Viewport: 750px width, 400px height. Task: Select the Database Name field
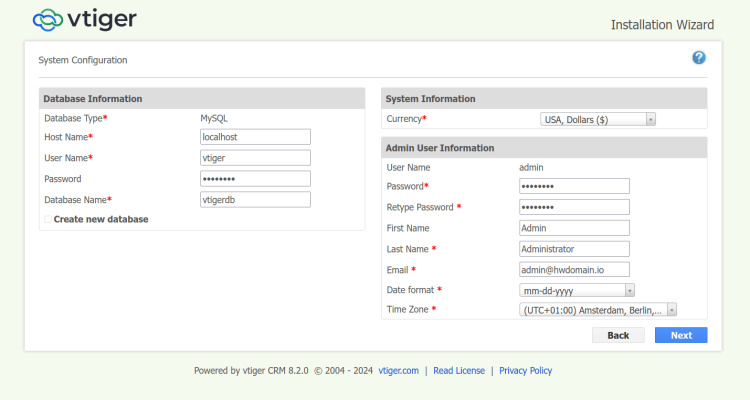[x=255, y=200]
